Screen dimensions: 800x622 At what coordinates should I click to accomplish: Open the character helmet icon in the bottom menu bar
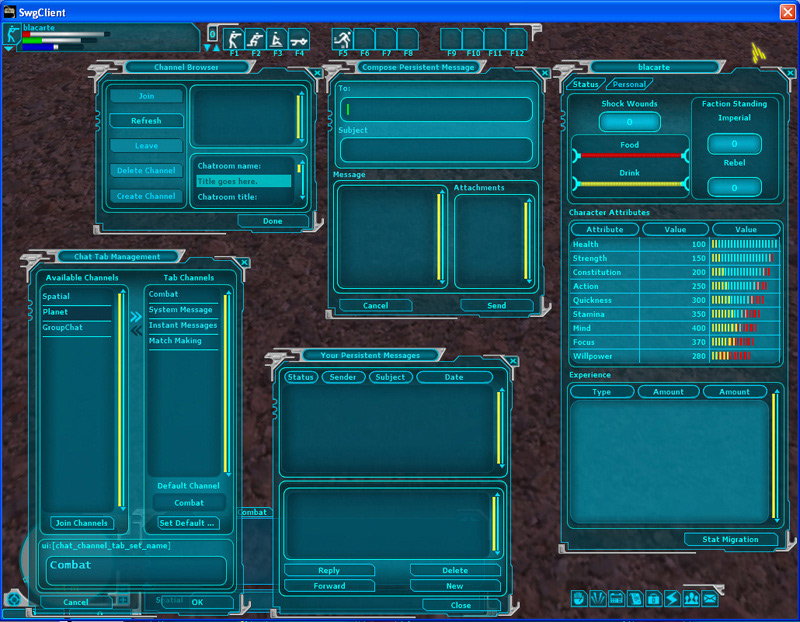coord(579,598)
